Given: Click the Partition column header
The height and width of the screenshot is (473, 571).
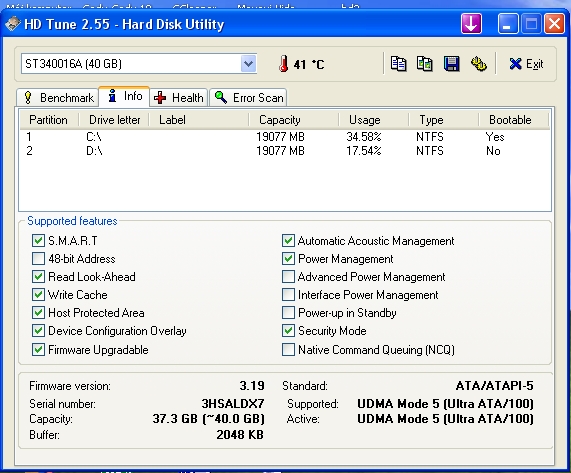Looking at the screenshot, I should coord(49,120).
